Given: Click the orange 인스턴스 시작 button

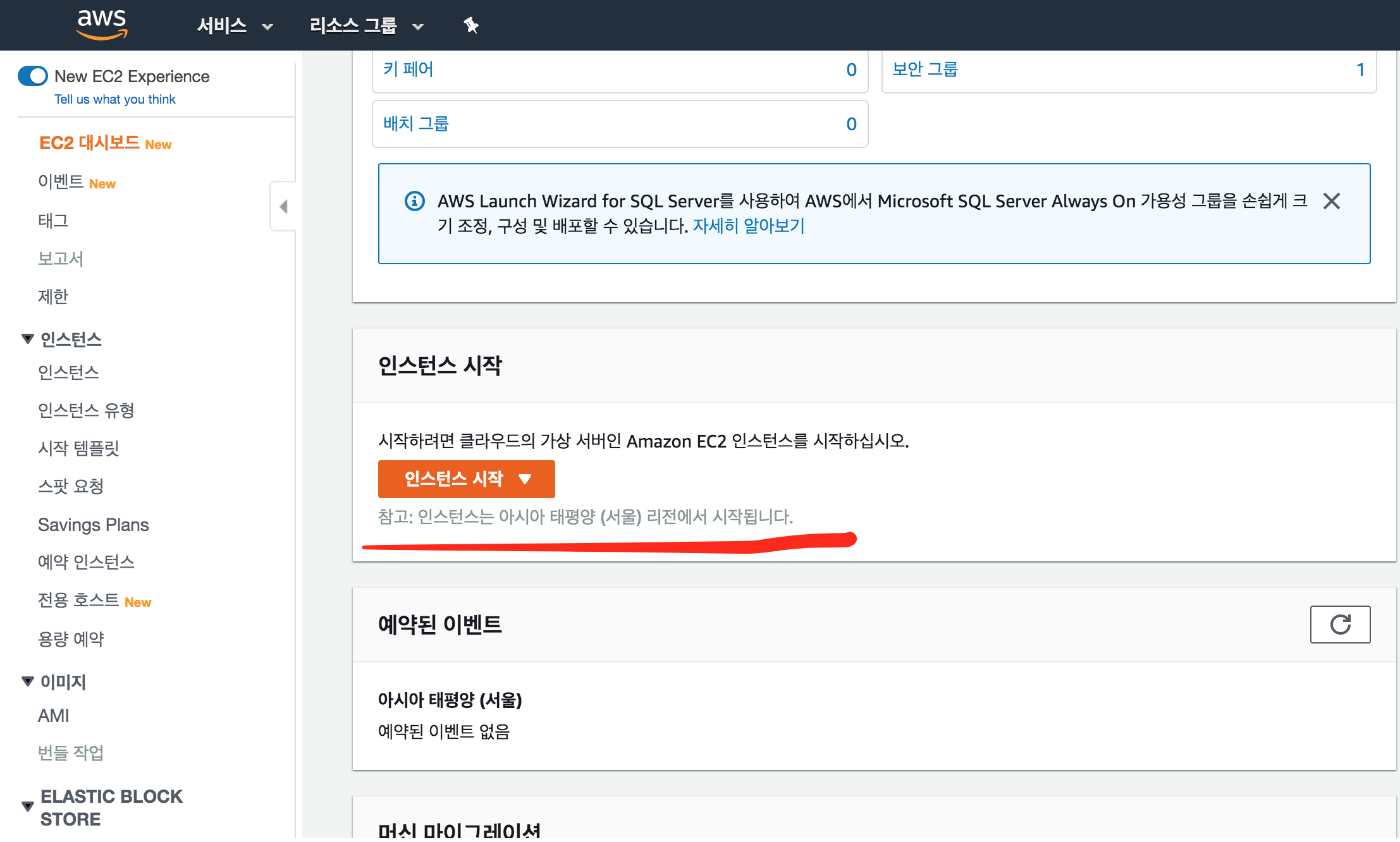Looking at the screenshot, I should pos(466,479).
